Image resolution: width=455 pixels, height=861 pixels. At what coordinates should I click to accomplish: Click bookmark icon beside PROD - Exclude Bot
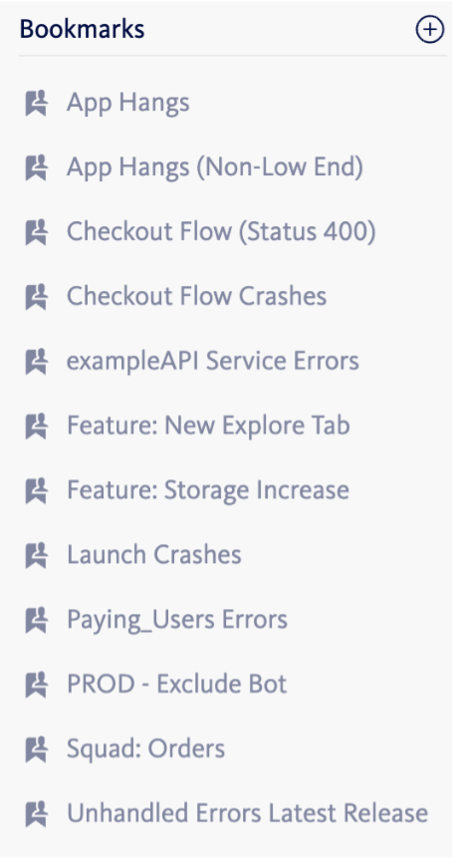pos(36,685)
